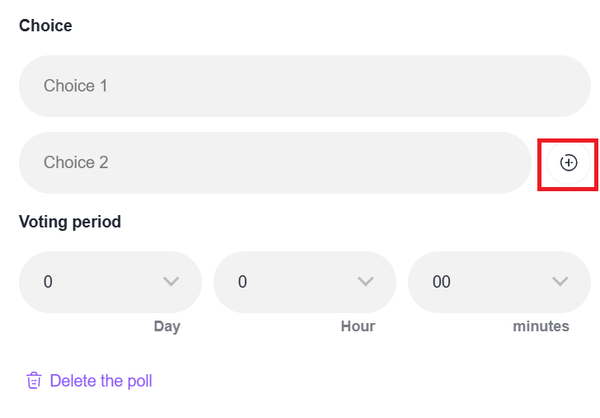
Task: Open the Hour voting period dropdown
Action: click(x=304, y=282)
